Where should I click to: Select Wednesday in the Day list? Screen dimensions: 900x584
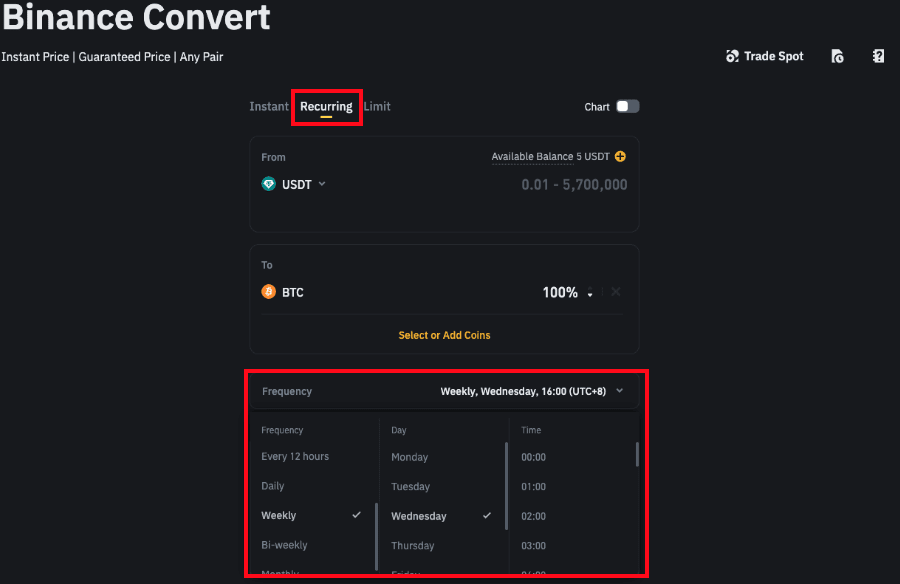coord(419,517)
